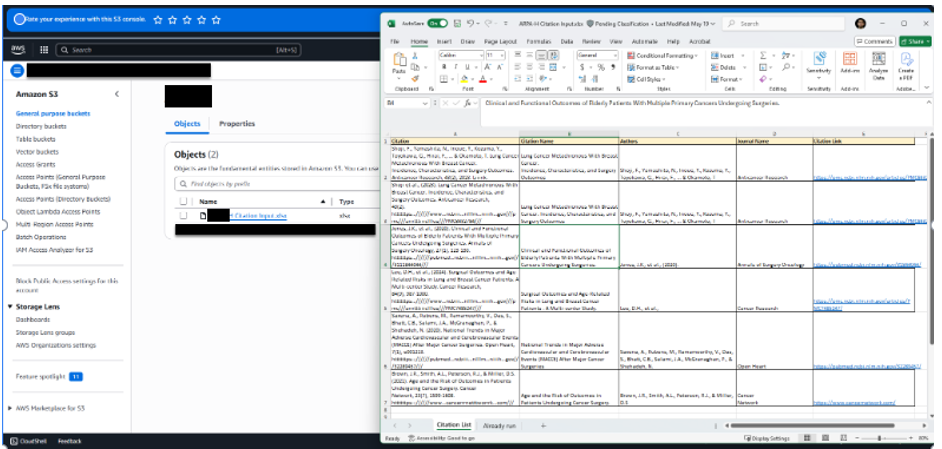Image resolution: width=942 pixels, height=449 pixels.
Task: Open the Already run sheet tab
Action: coord(499,425)
